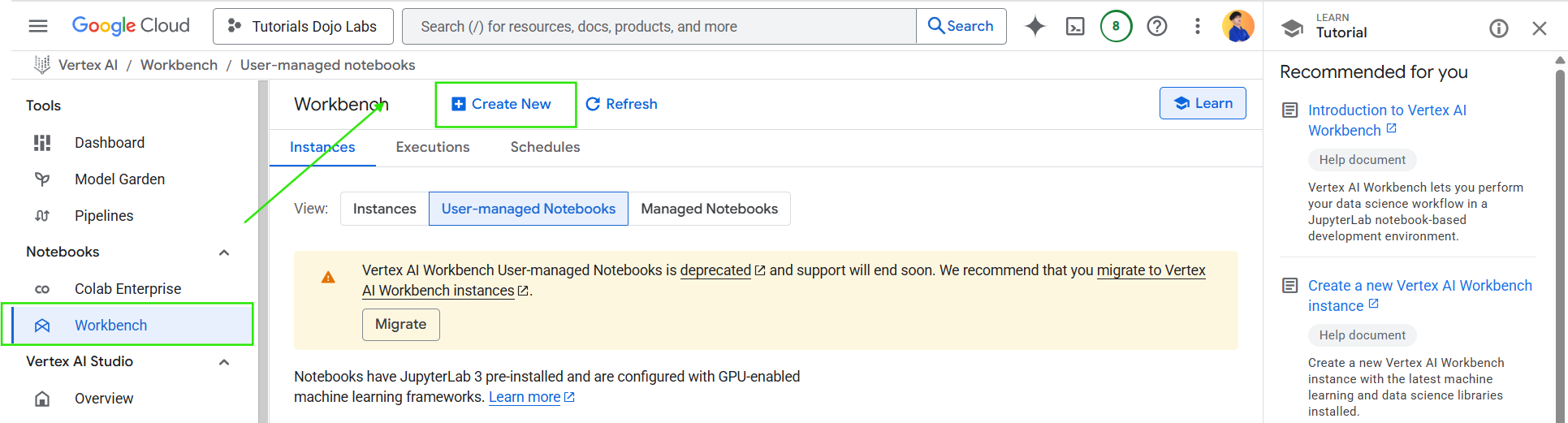Click the user account avatar
Screen dimensions: 1568x423
[x=1238, y=26]
